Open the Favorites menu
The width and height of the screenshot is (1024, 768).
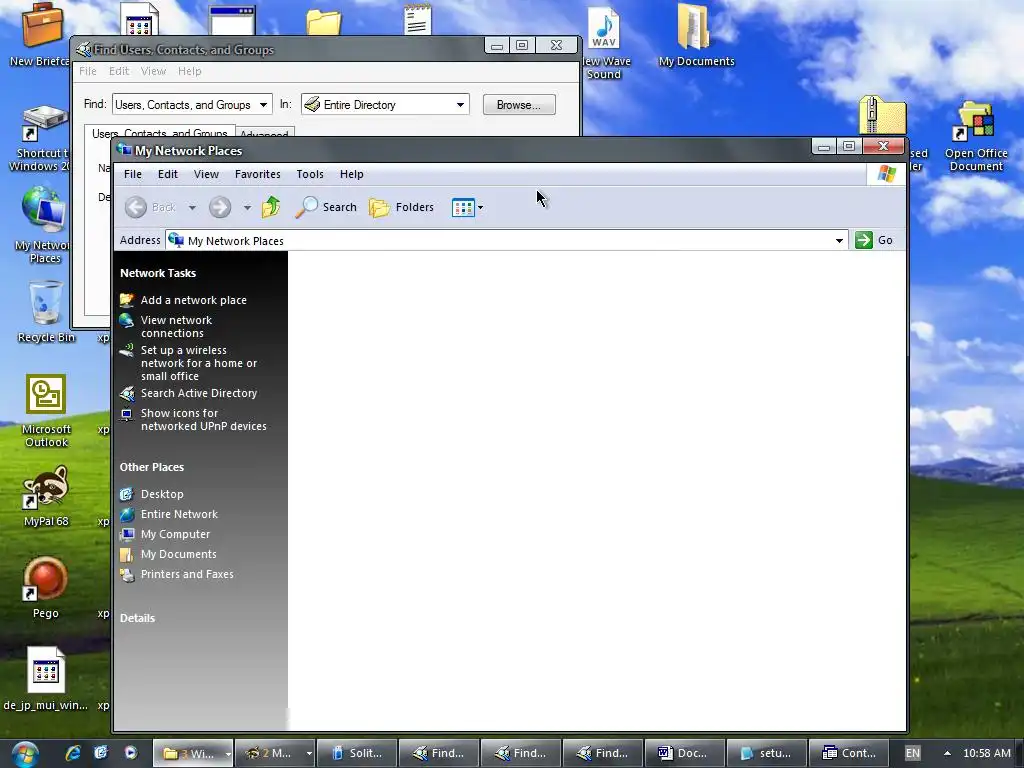point(257,174)
